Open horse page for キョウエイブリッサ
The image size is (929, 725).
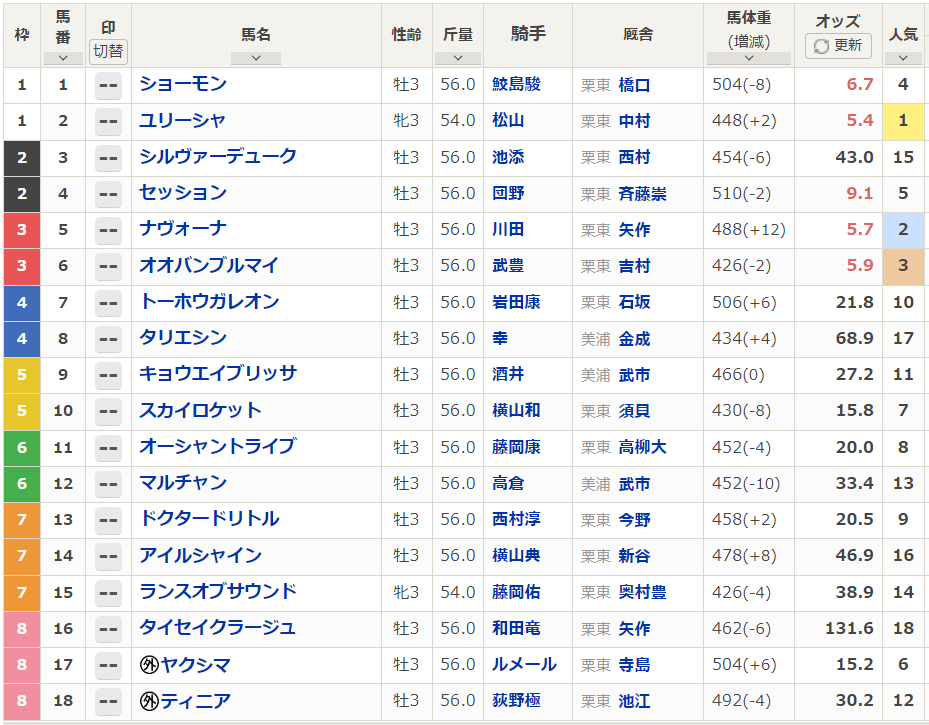[218, 374]
